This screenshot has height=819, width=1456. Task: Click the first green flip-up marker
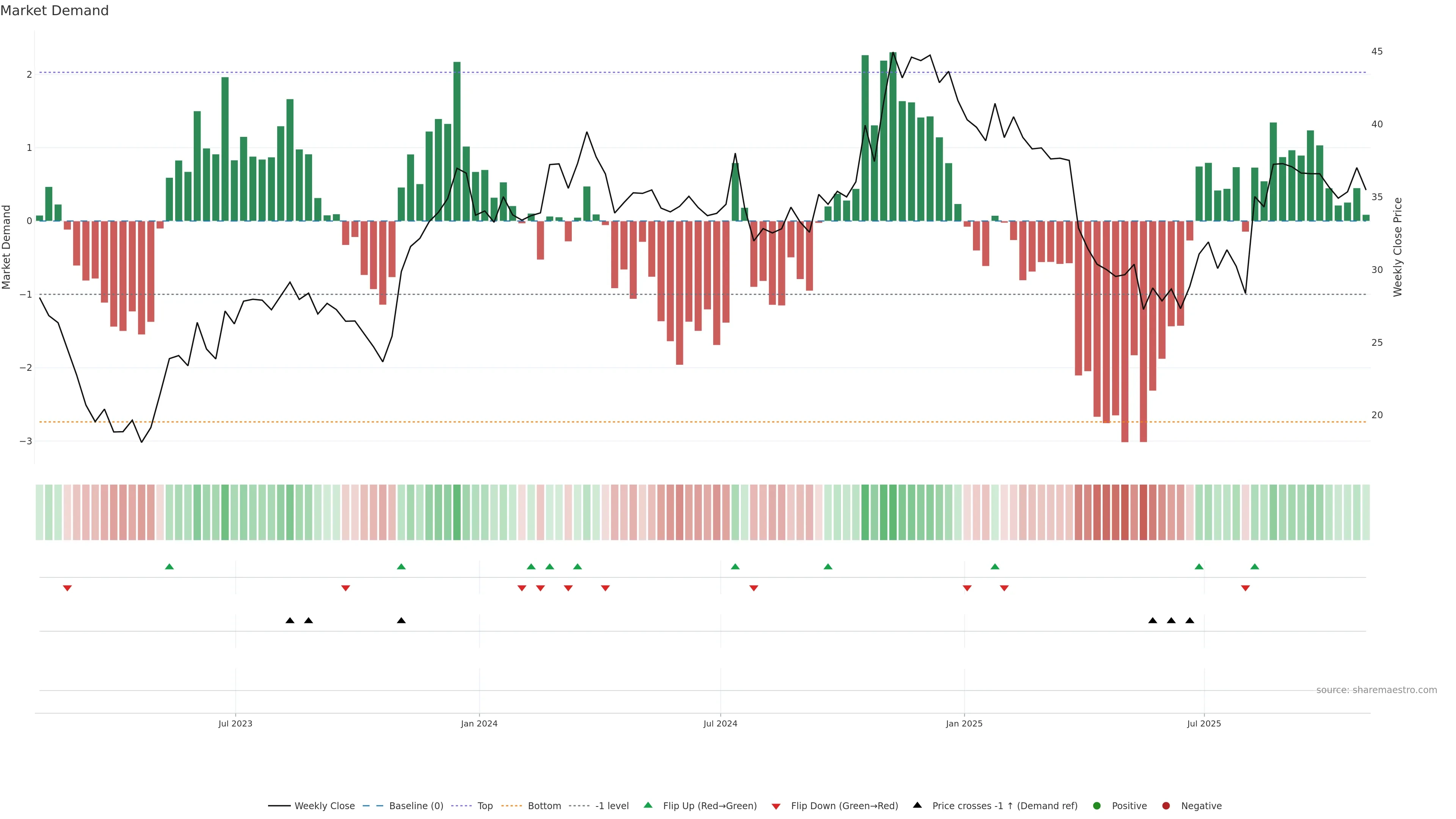(x=169, y=566)
